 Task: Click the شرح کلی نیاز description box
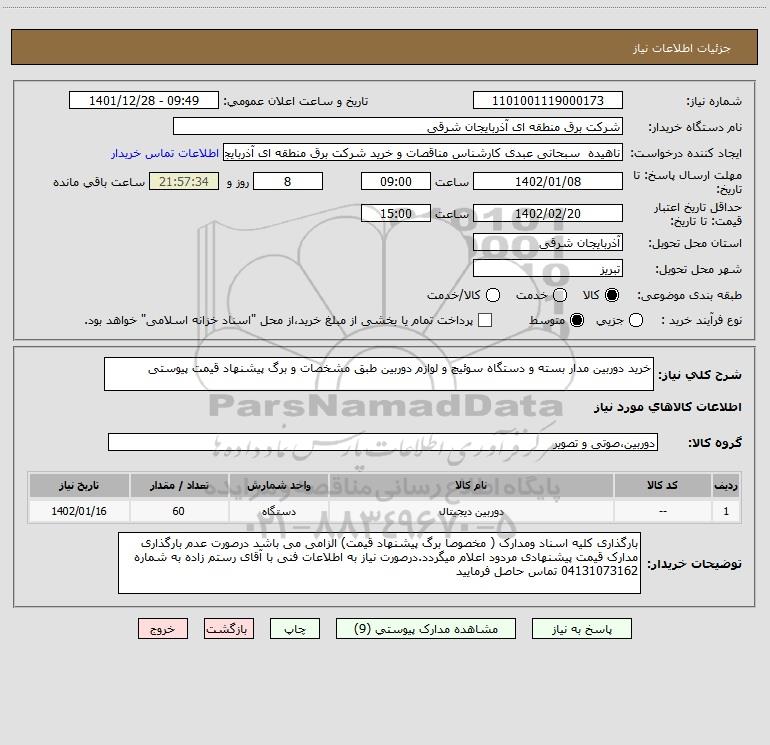[379, 374]
